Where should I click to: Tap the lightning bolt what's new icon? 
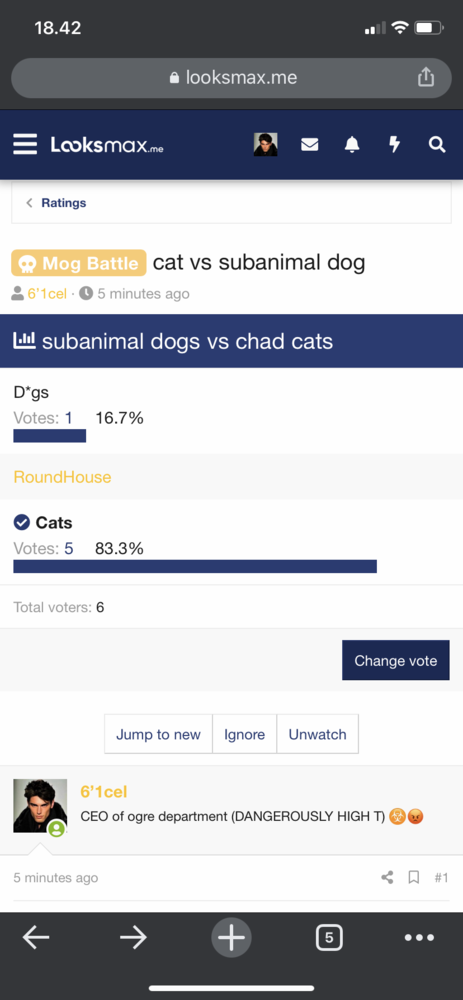pyautogui.click(x=395, y=145)
